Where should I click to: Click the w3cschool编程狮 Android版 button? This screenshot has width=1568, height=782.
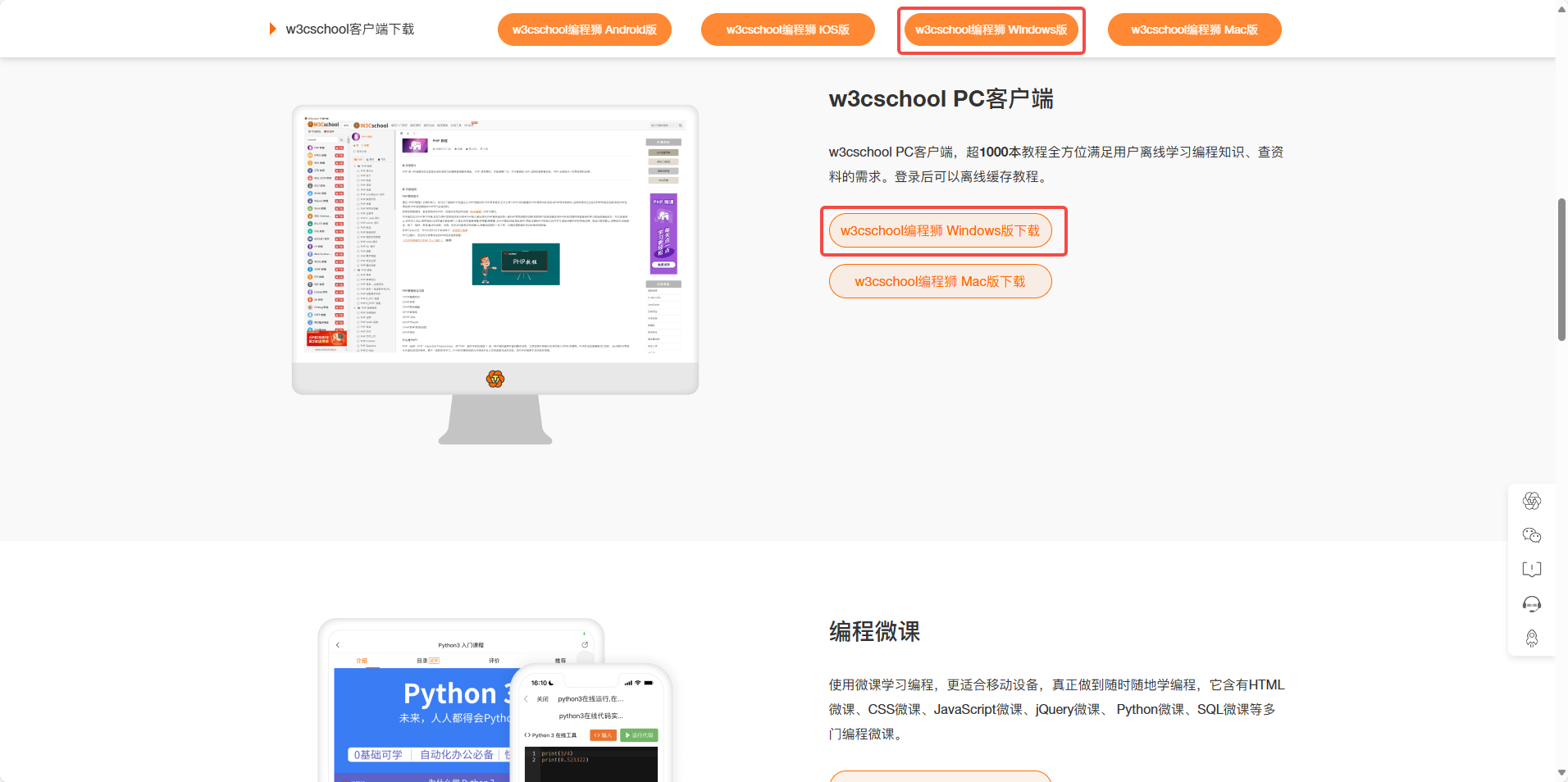585,30
